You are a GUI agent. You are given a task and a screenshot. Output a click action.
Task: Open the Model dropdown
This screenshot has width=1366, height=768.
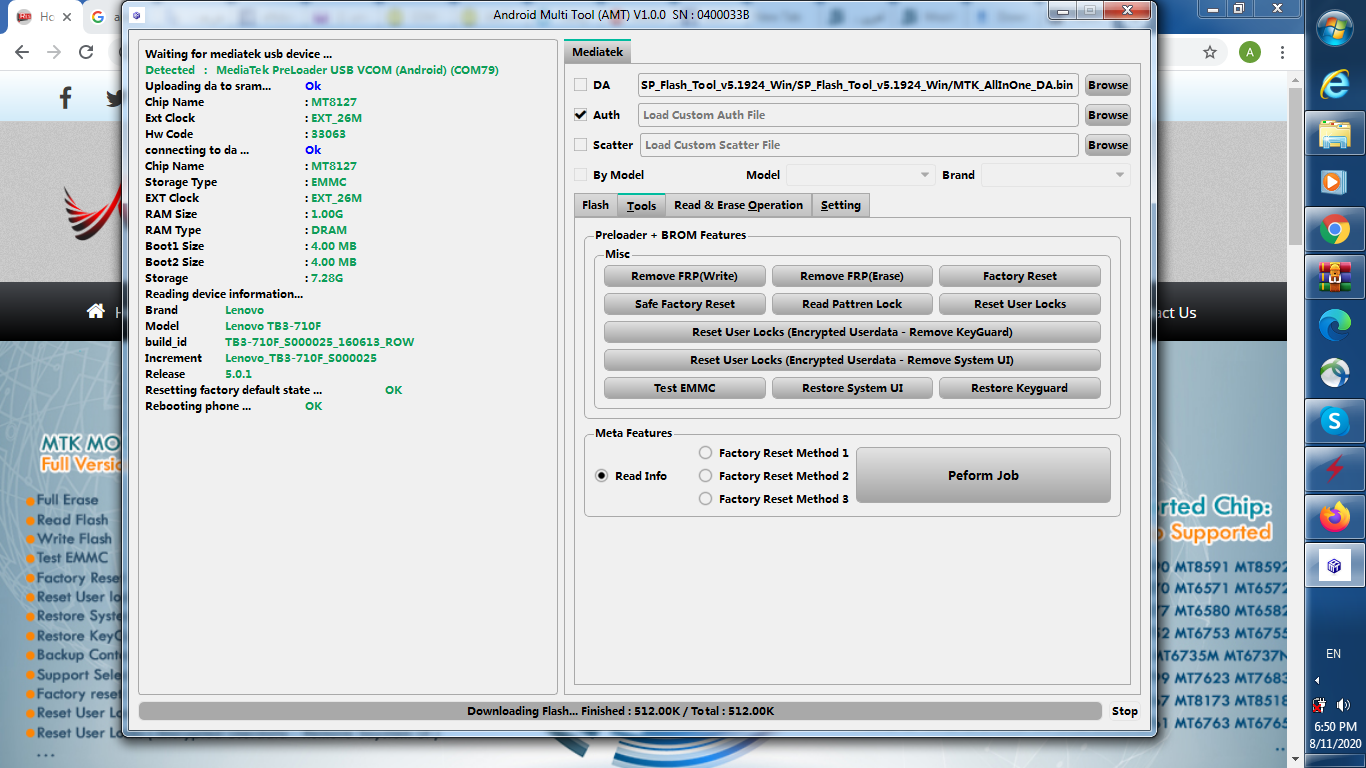point(861,175)
